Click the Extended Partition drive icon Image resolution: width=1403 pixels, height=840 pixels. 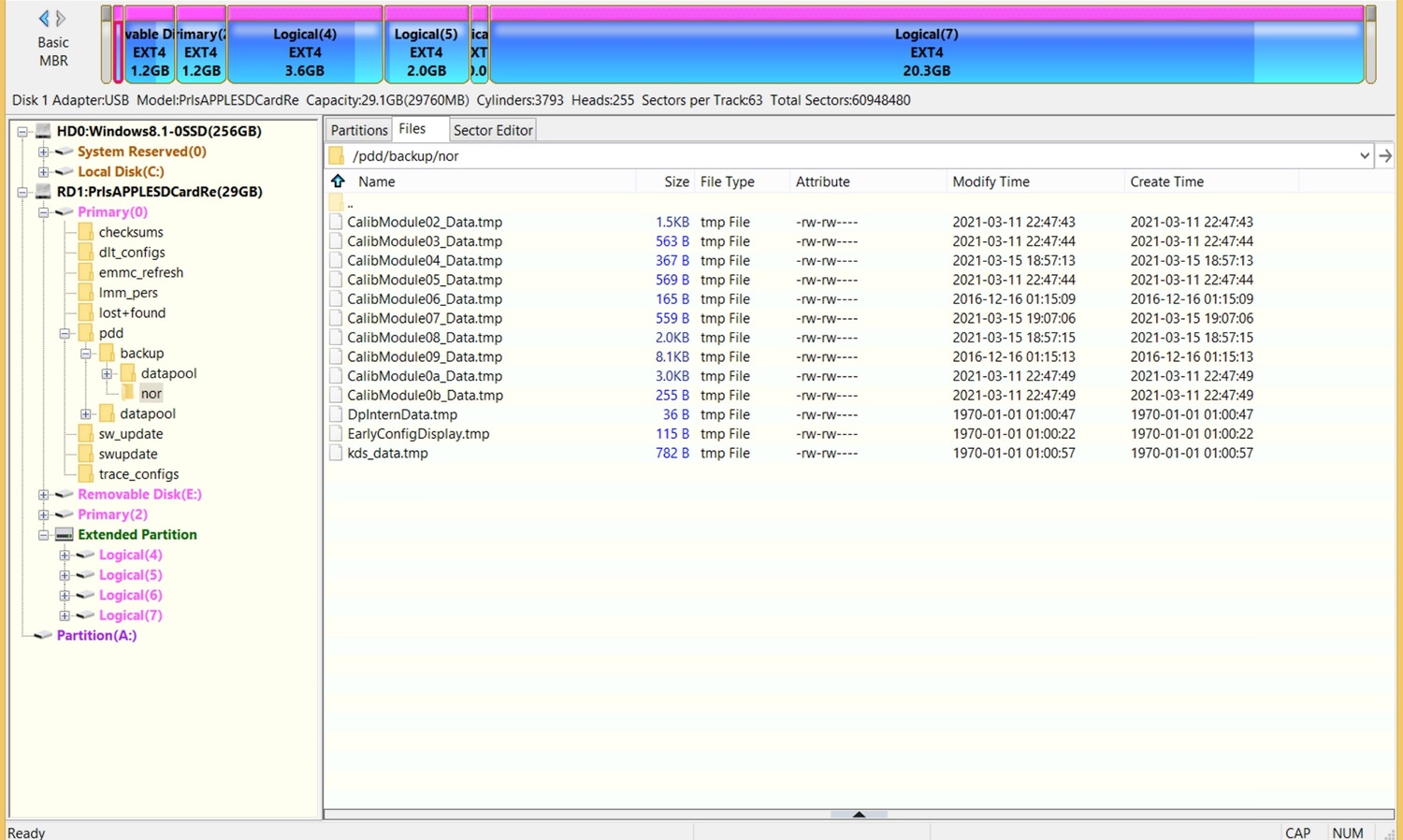pyautogui.click(x=65, y=535)
